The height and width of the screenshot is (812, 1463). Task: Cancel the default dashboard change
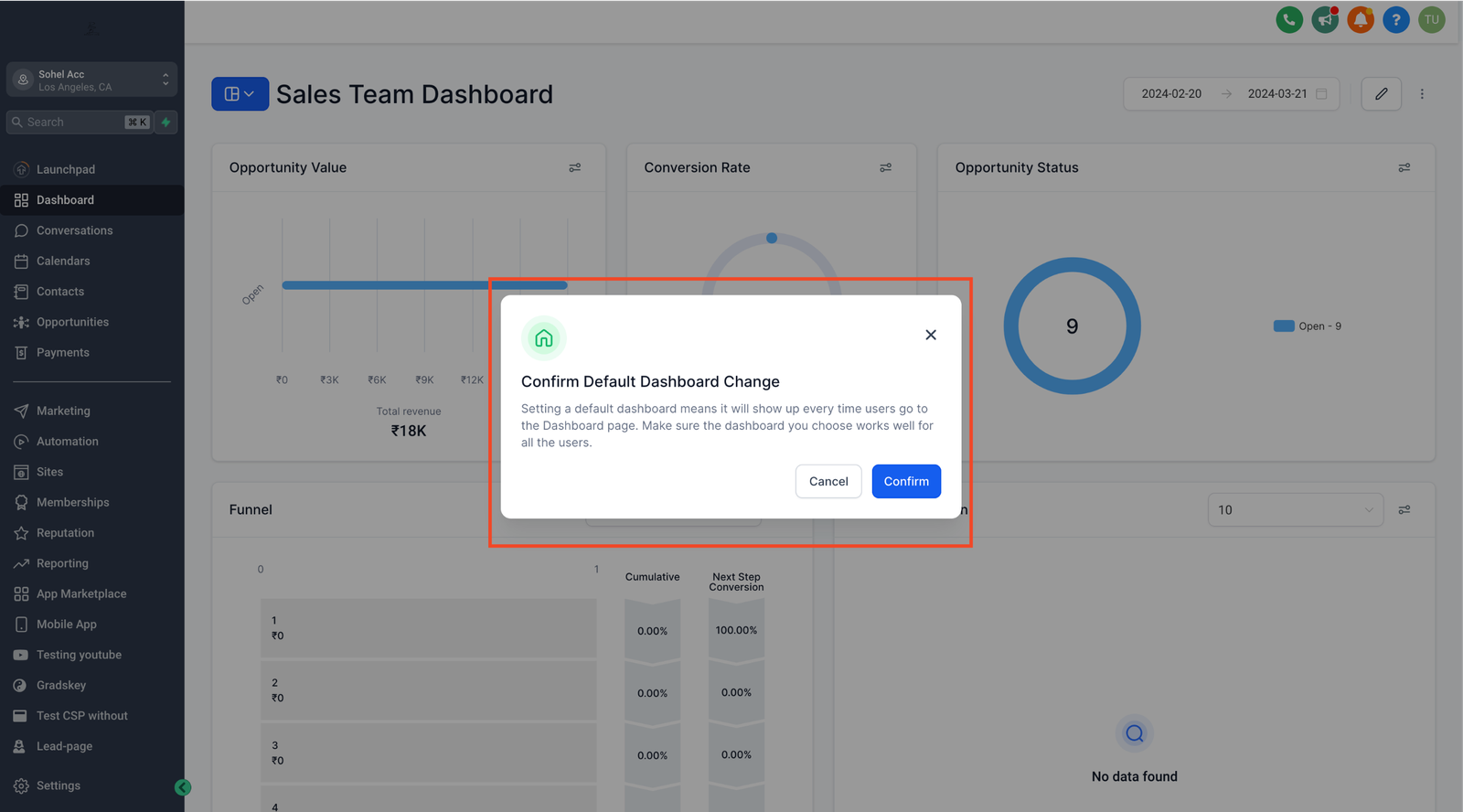(828, 481)
